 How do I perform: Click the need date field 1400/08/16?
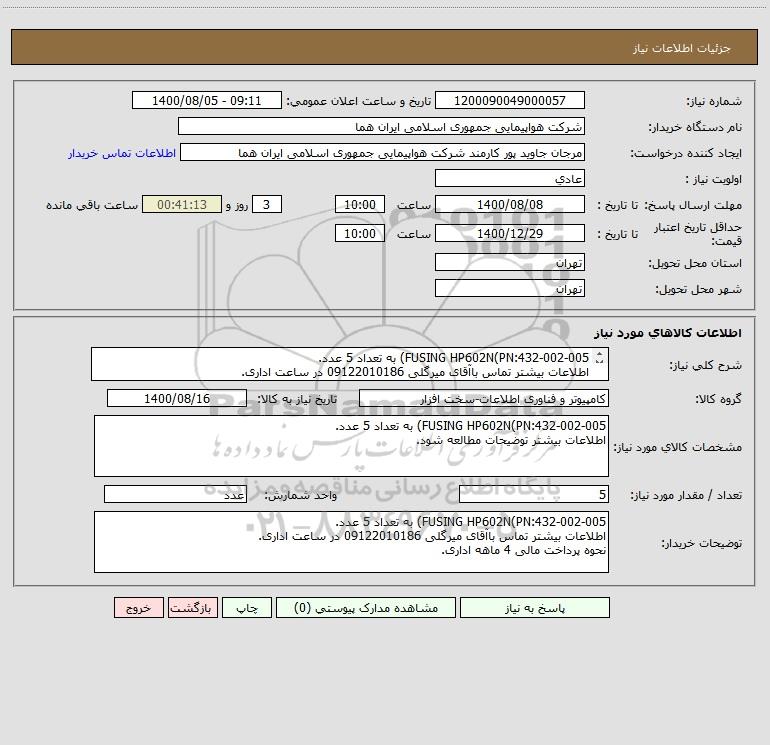tap(177, 398)
